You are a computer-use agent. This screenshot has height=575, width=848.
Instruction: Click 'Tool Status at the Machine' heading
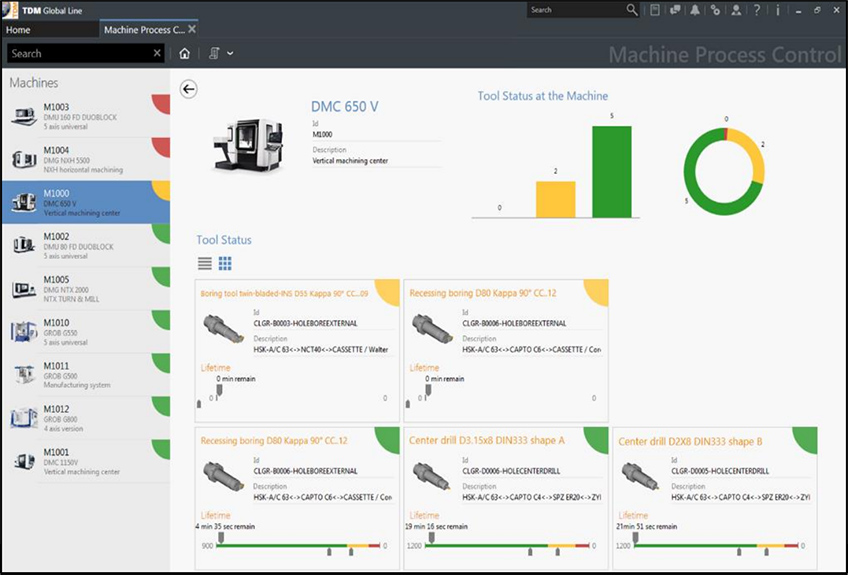pyautogui.click(x=542, y=96)
